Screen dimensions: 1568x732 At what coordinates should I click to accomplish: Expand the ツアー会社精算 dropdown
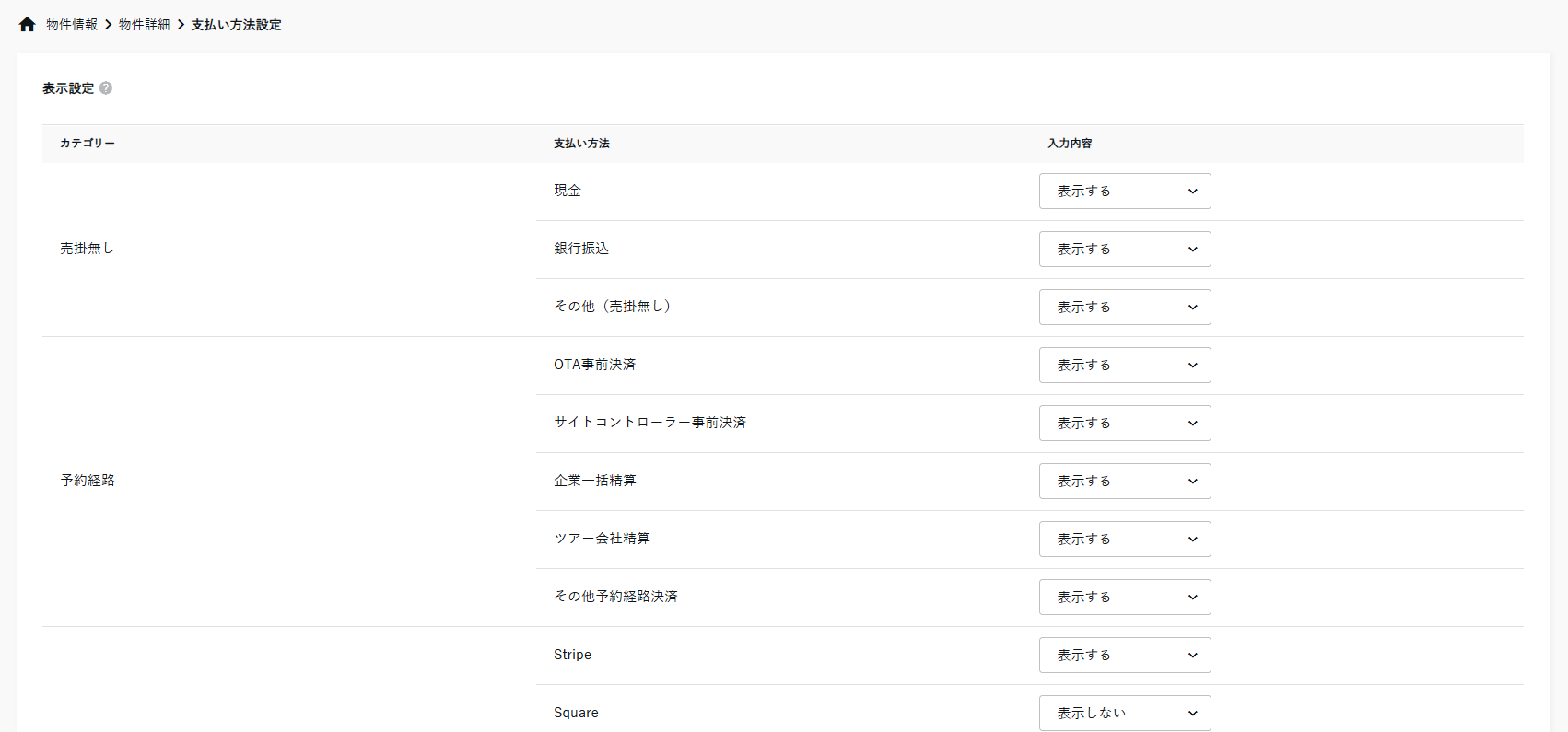pyautogui.click(x=1124, y=540)
